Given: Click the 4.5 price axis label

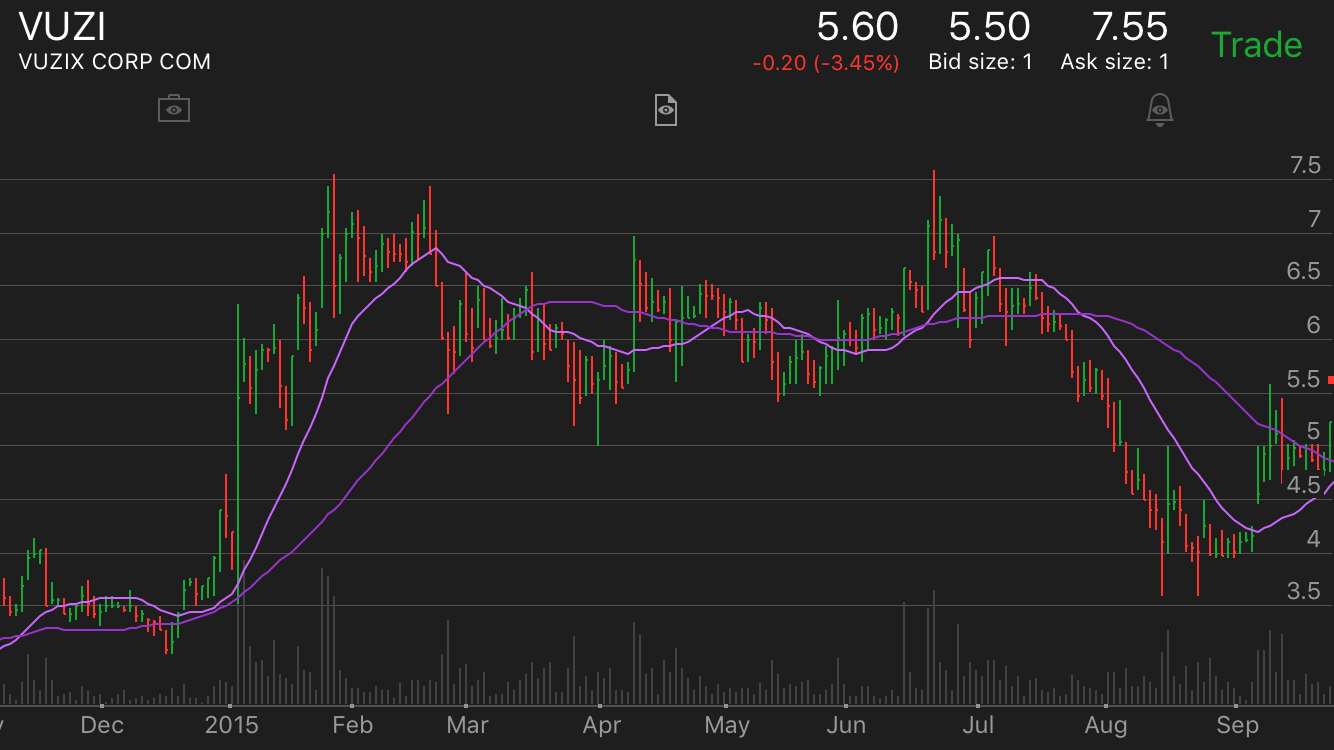Looking at the screenshot, I should point(1305,485).
